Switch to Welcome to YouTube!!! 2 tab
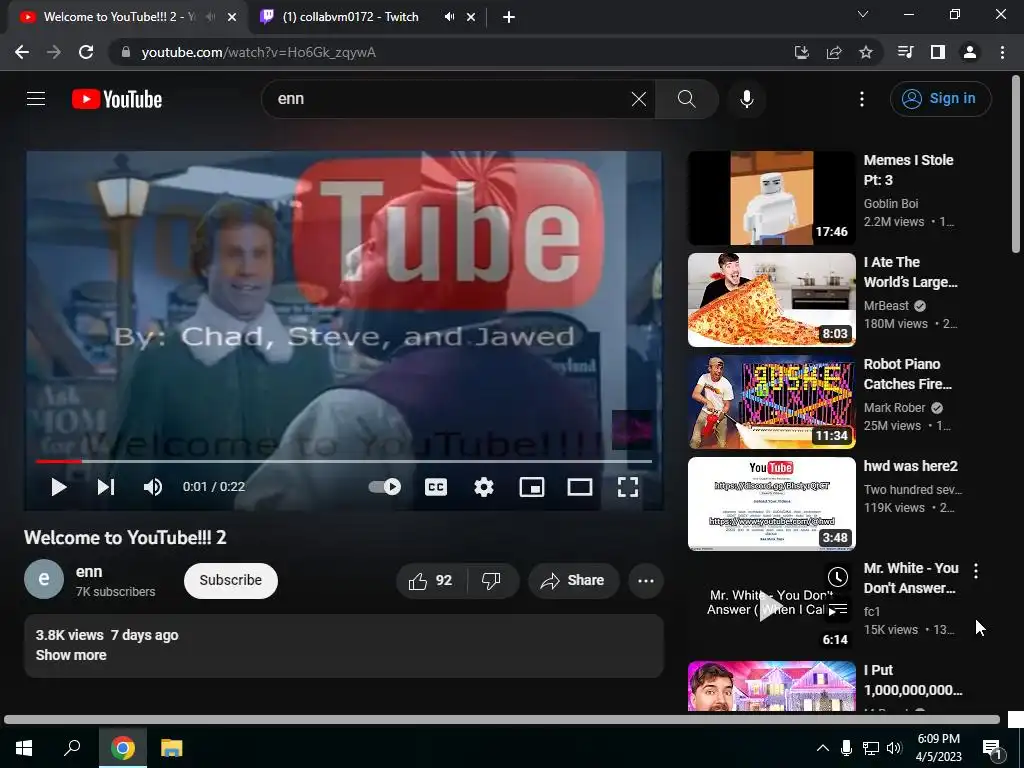Image resolution: width=1024 pixels, height=768 pixels. click(121, 17)
